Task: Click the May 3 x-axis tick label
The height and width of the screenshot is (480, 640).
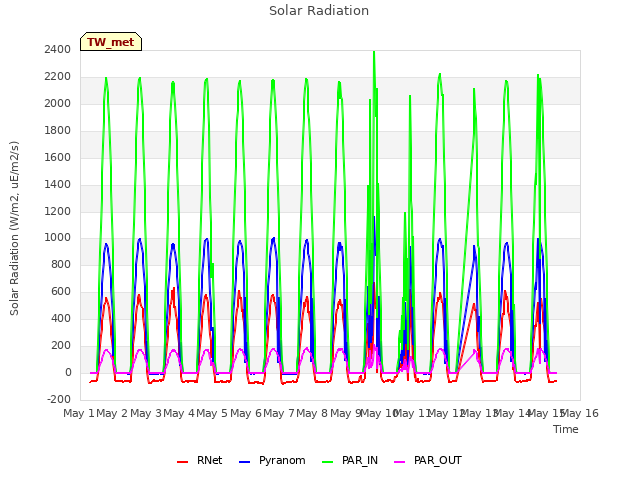Action: point(146,413)
